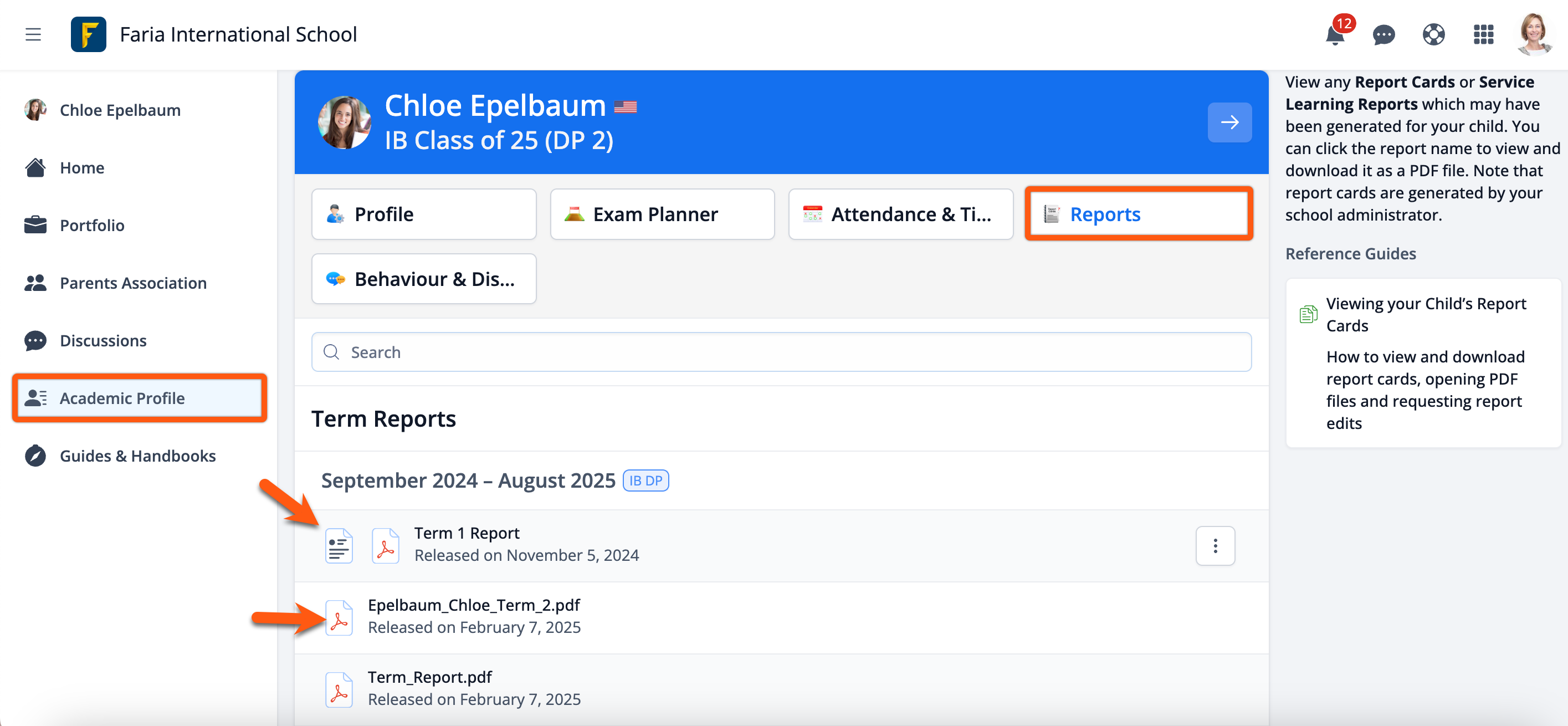Go to Portfolio in sidebar
1568x726 pixels.
(x=92, y=226)
